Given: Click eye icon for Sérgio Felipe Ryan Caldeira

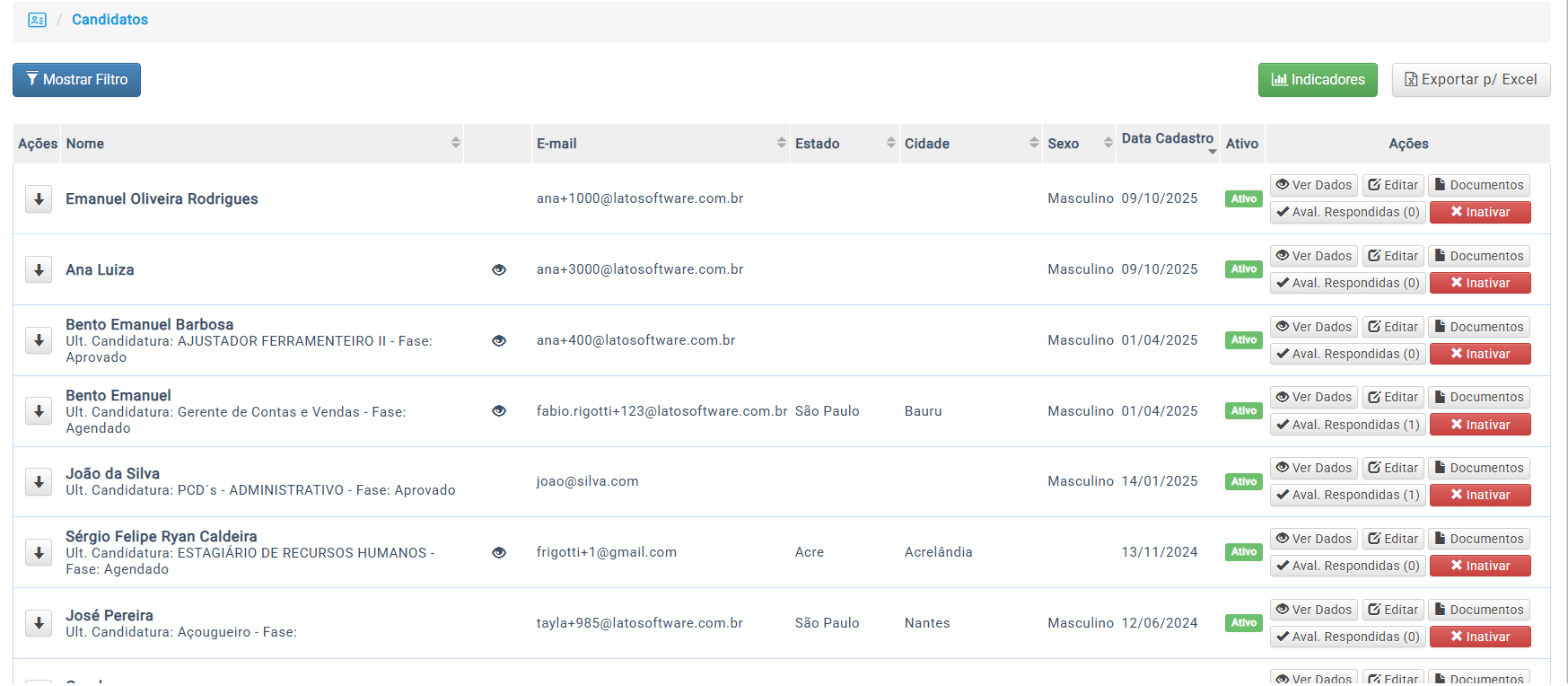Looking at the screenshot, I should [499, 552].
